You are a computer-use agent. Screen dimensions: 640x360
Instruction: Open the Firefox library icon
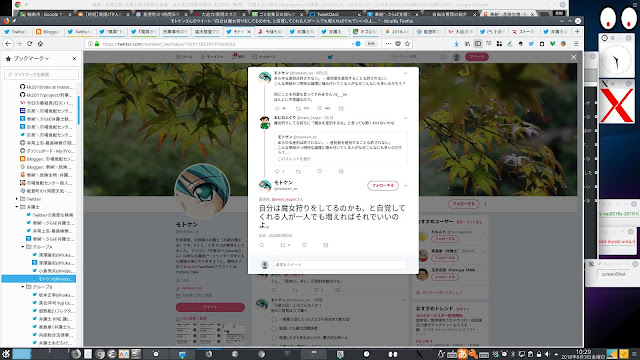pyautogui.click(x=467, y=44)
